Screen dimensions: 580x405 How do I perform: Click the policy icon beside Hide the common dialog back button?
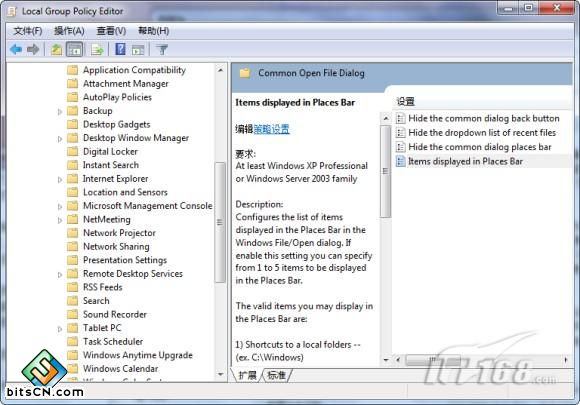click(400, 118)
